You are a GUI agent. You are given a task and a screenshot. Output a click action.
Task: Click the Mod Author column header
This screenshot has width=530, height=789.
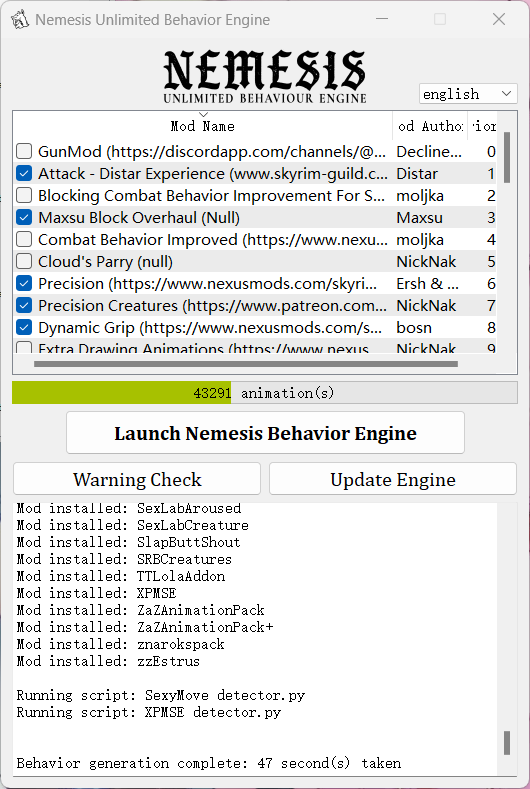tap(430, 126)
